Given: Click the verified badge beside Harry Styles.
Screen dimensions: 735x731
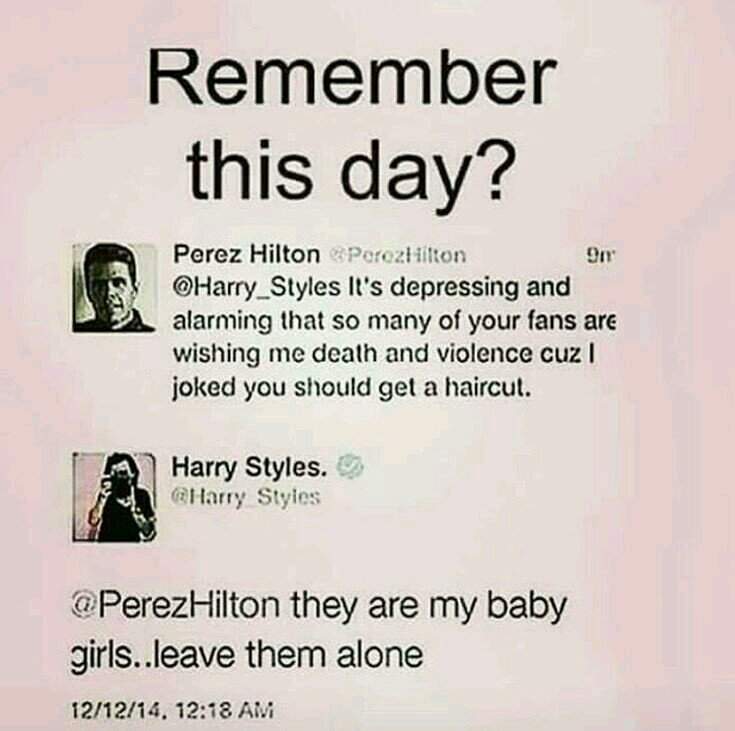Looking at the screenshot, I should tap(351, 467).
